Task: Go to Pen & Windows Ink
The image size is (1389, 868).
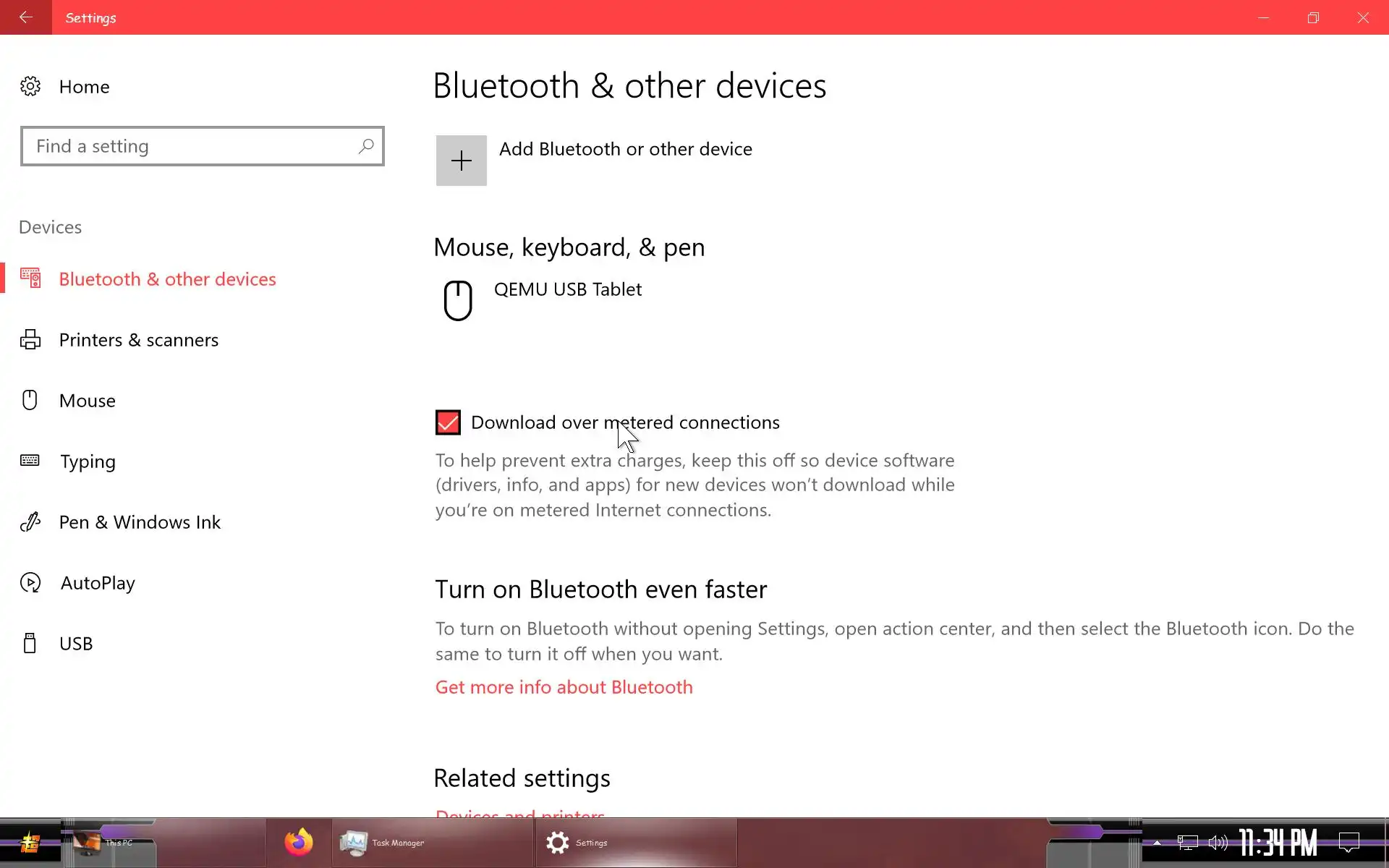Action: pyautogui.click(x=140, y=522)
